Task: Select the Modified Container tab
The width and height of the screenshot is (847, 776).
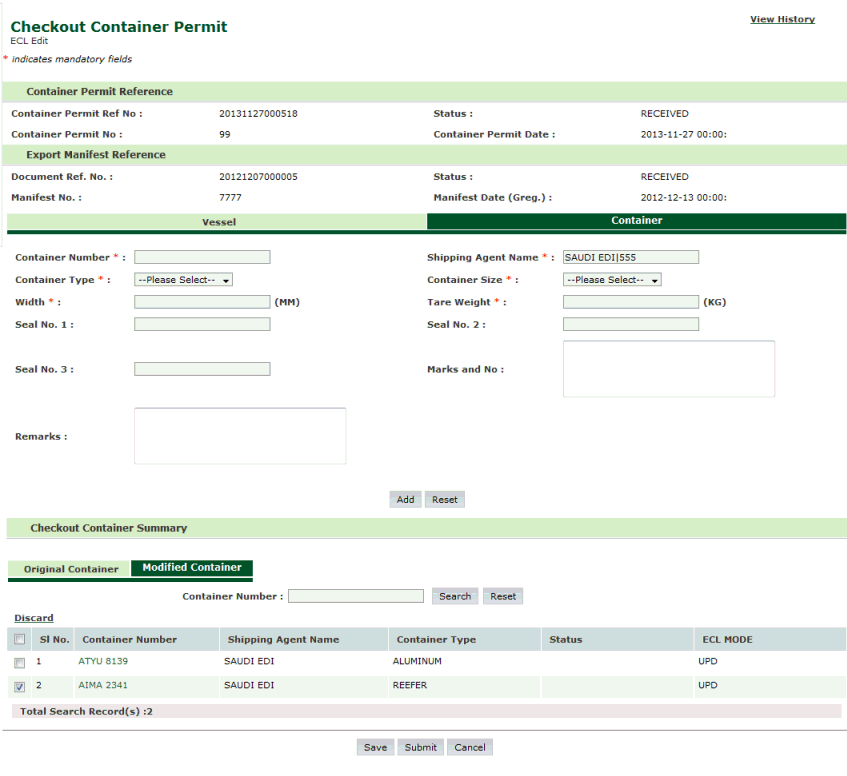Action: (192, 568)
